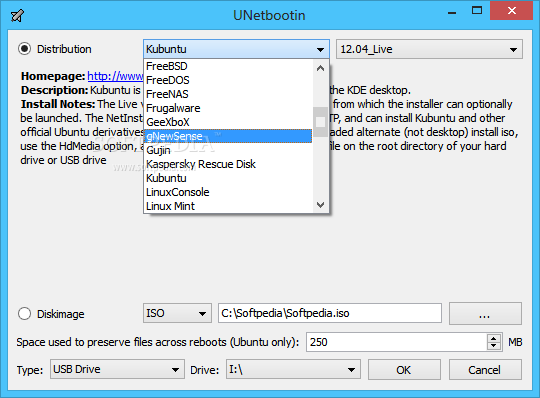540x398 pixels.
Task: Select the Diskimage radio button
Action: click(24, 314)
